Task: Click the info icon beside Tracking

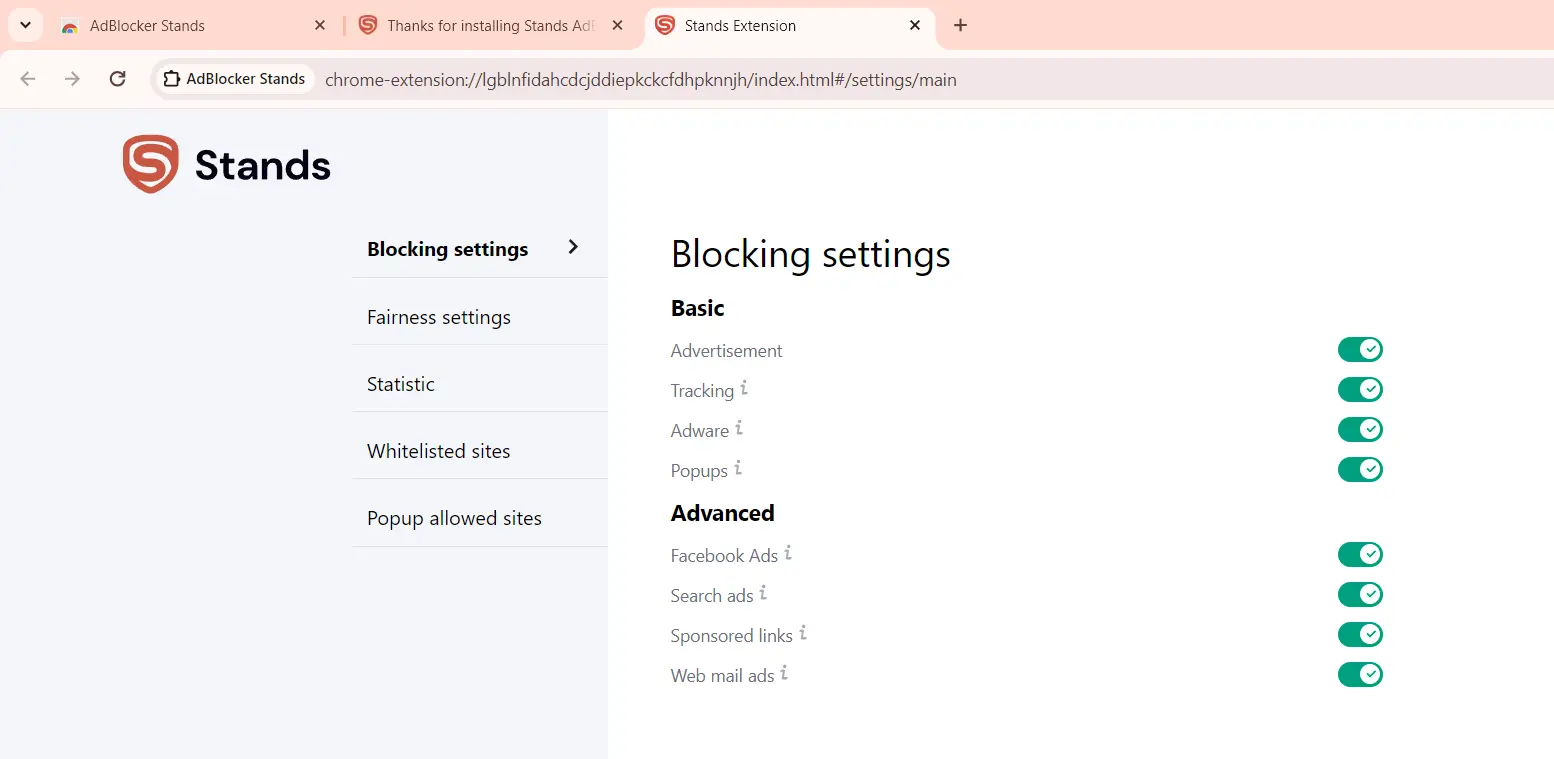Action: coord(744,388)
